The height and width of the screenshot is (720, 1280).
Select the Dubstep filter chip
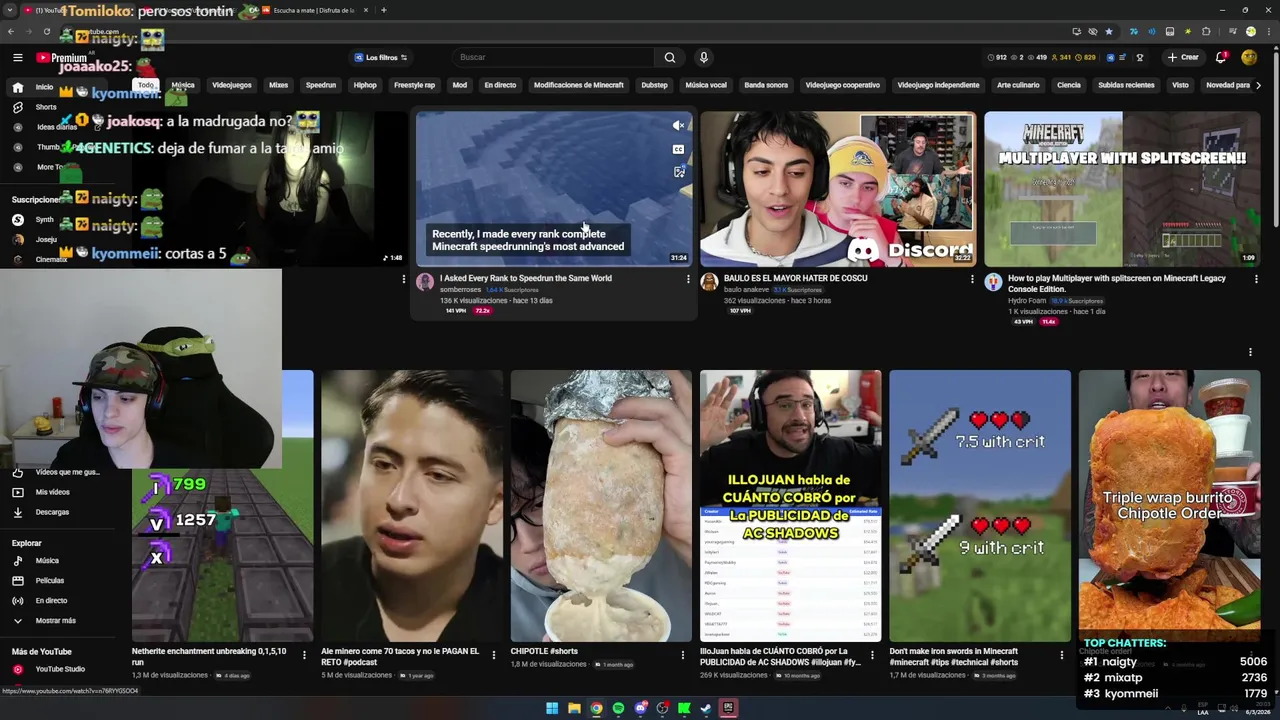point(654,85)
